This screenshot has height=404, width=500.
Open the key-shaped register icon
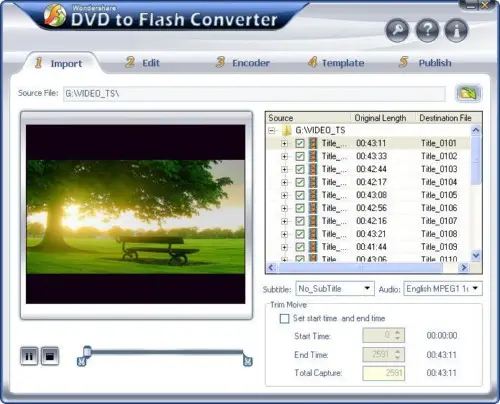(x=397, y=31)
